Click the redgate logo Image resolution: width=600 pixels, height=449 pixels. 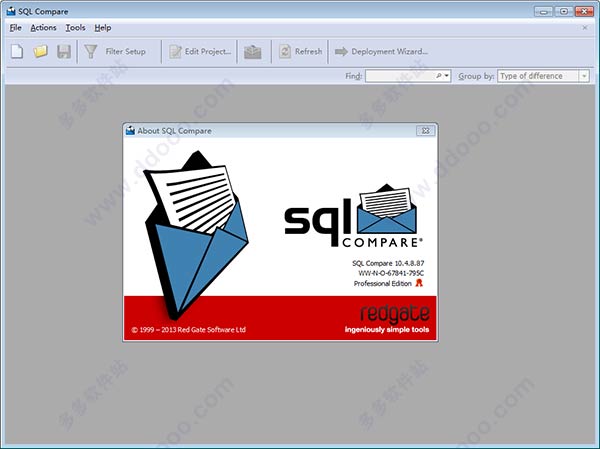395,315
